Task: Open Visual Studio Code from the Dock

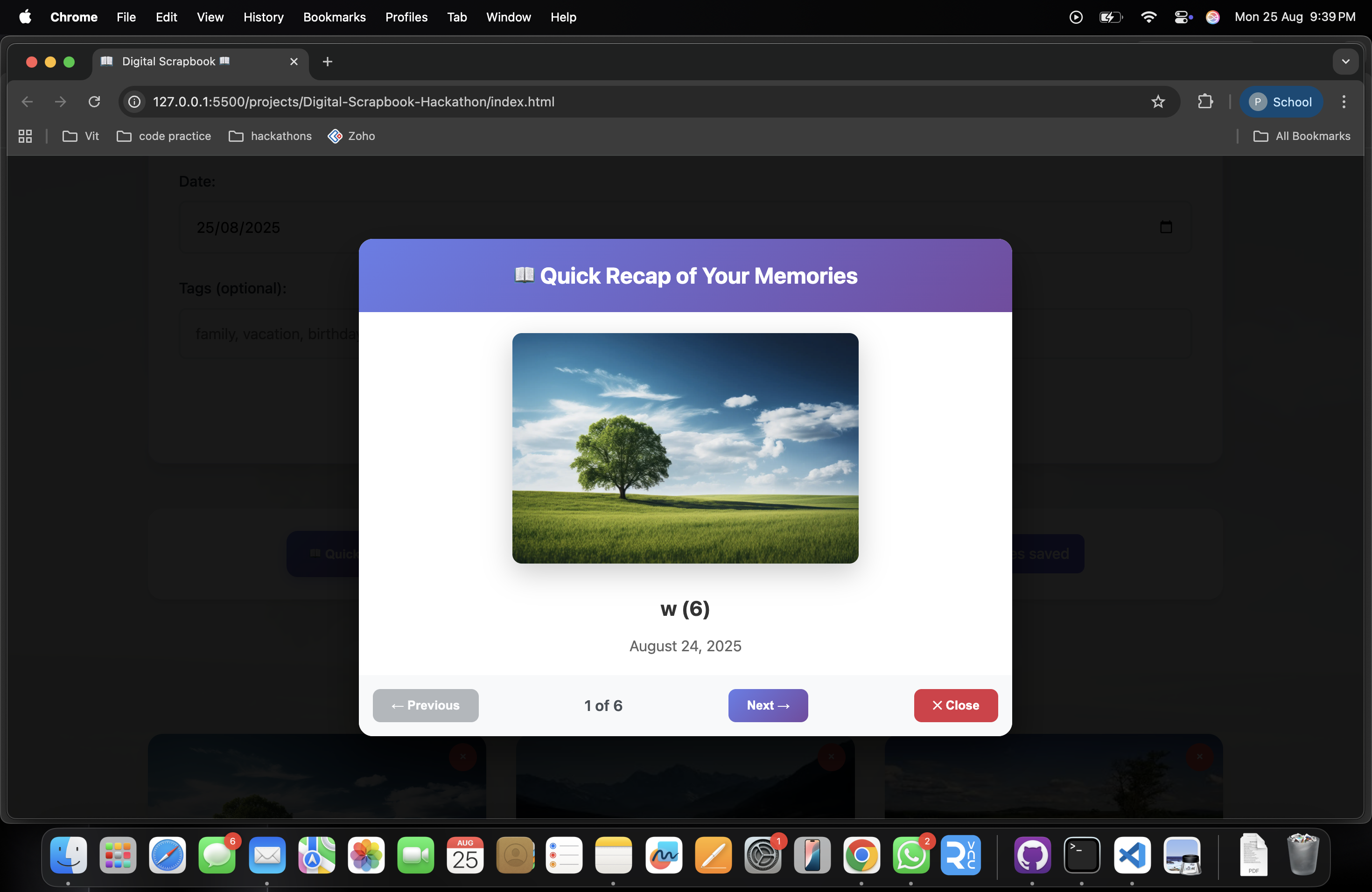Action: point(1132,855)
